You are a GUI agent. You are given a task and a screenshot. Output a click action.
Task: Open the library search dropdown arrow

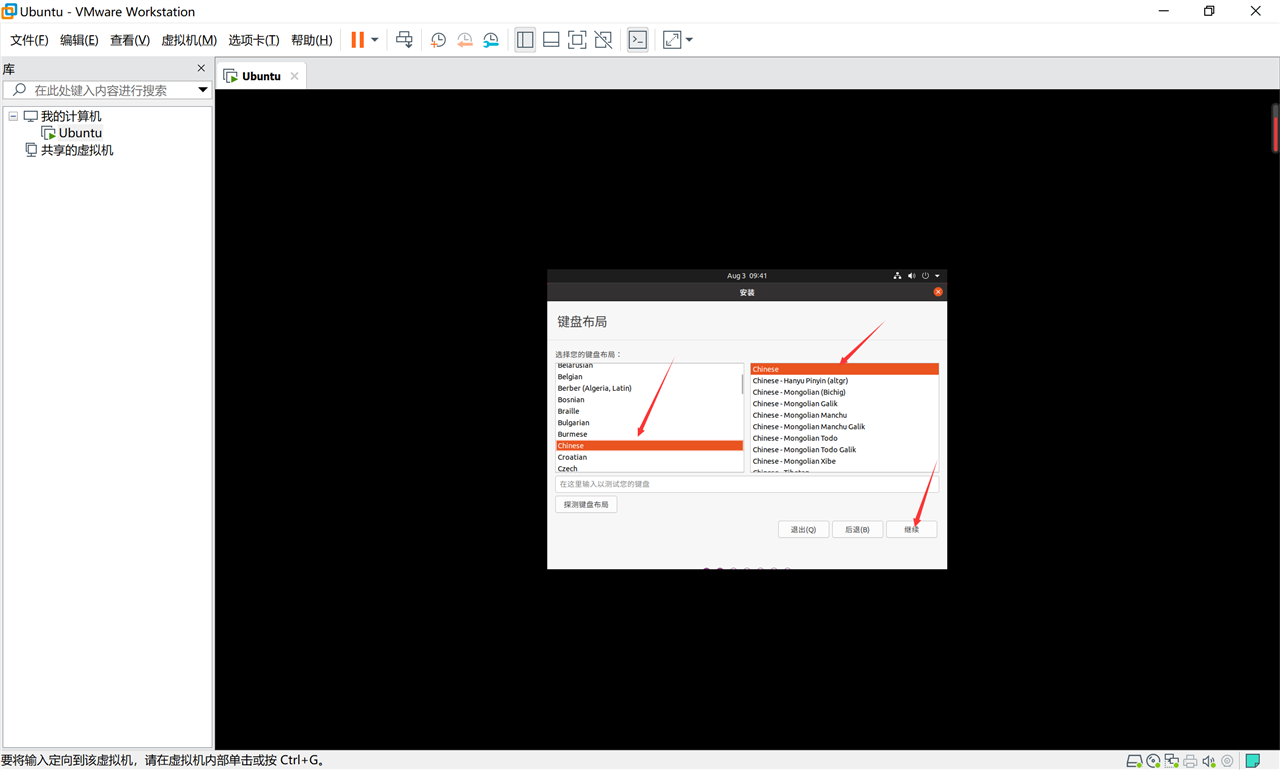click(202, 90)
